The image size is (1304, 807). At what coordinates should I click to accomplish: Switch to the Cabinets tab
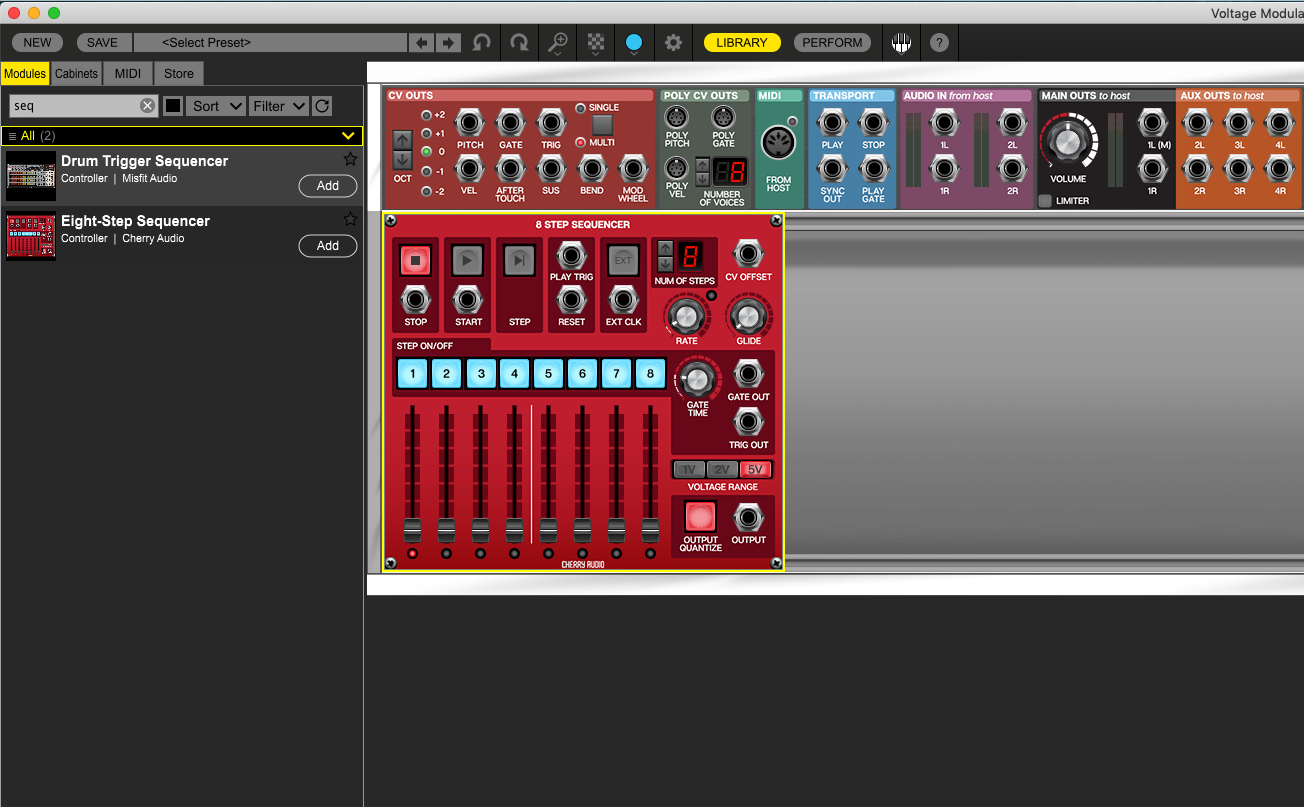(x=77, y=74)
